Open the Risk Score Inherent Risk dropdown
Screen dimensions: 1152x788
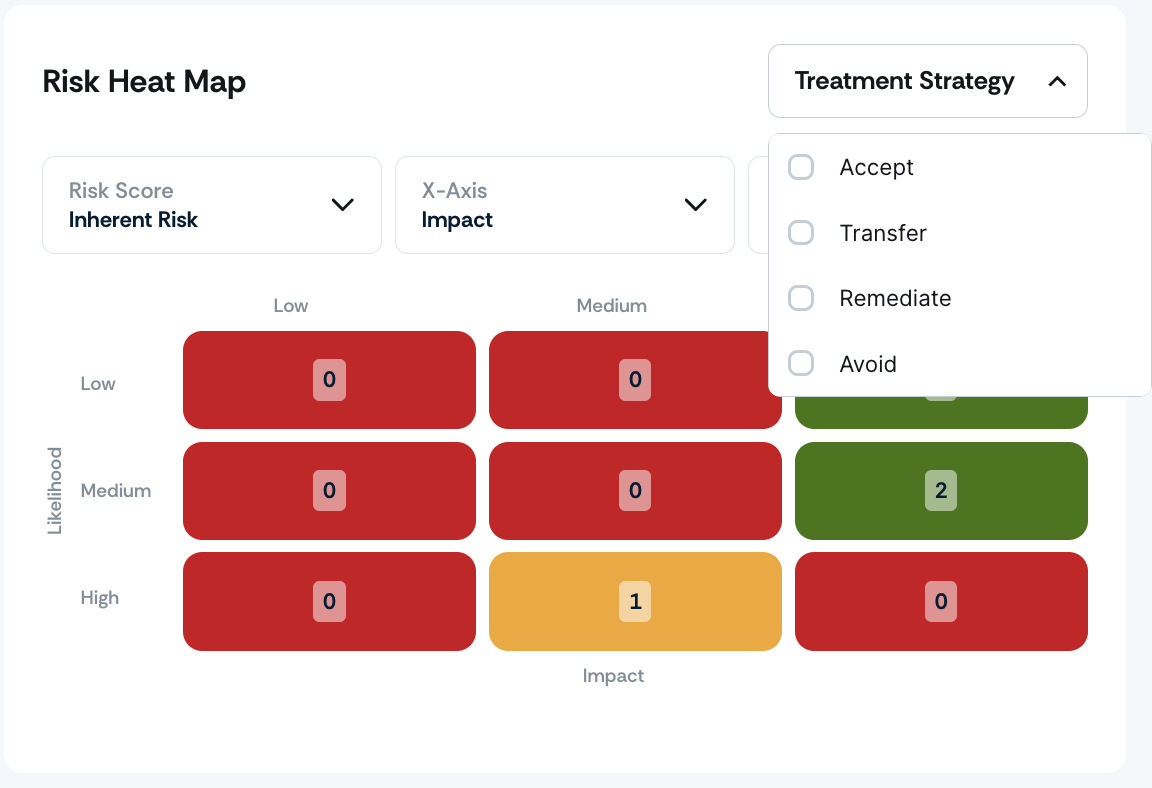212,205
